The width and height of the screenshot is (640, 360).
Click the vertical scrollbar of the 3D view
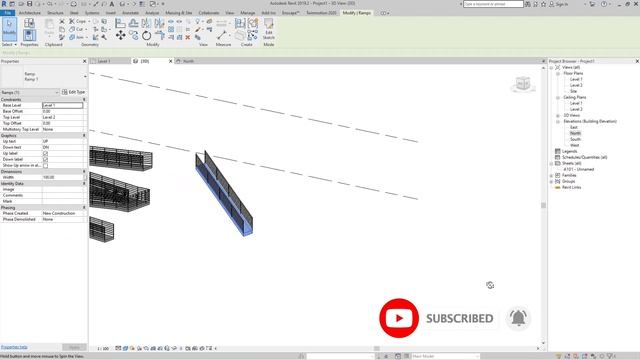[543, 205]
